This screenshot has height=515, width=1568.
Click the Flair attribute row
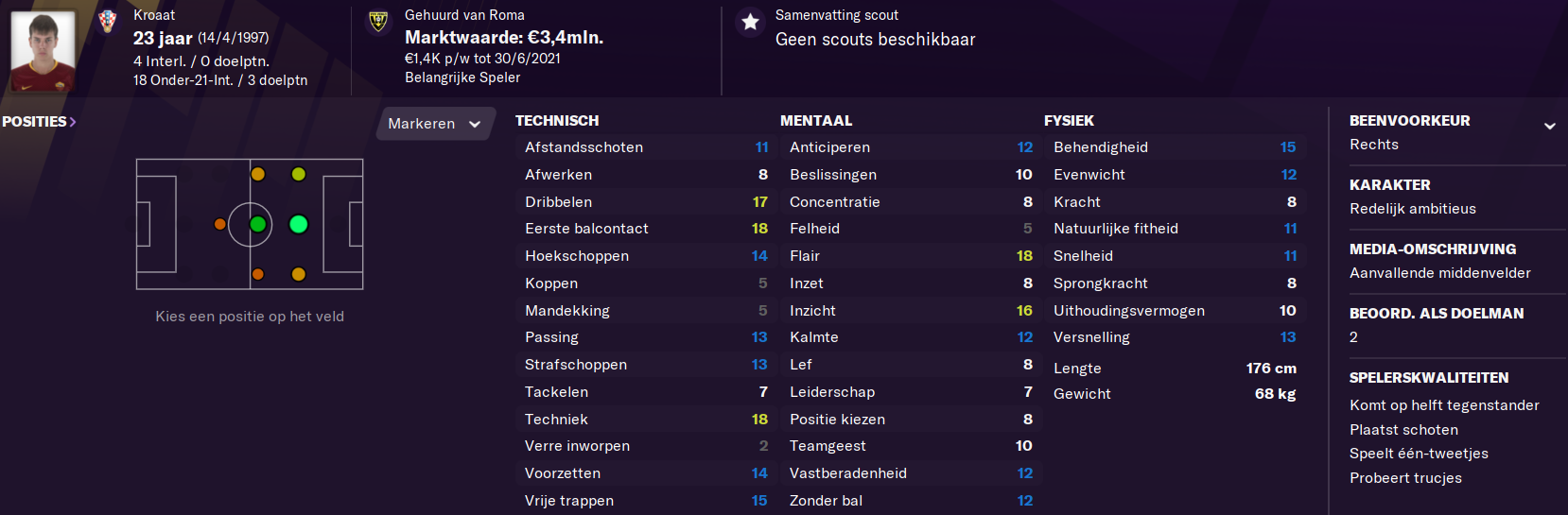[x=911, y=256]
